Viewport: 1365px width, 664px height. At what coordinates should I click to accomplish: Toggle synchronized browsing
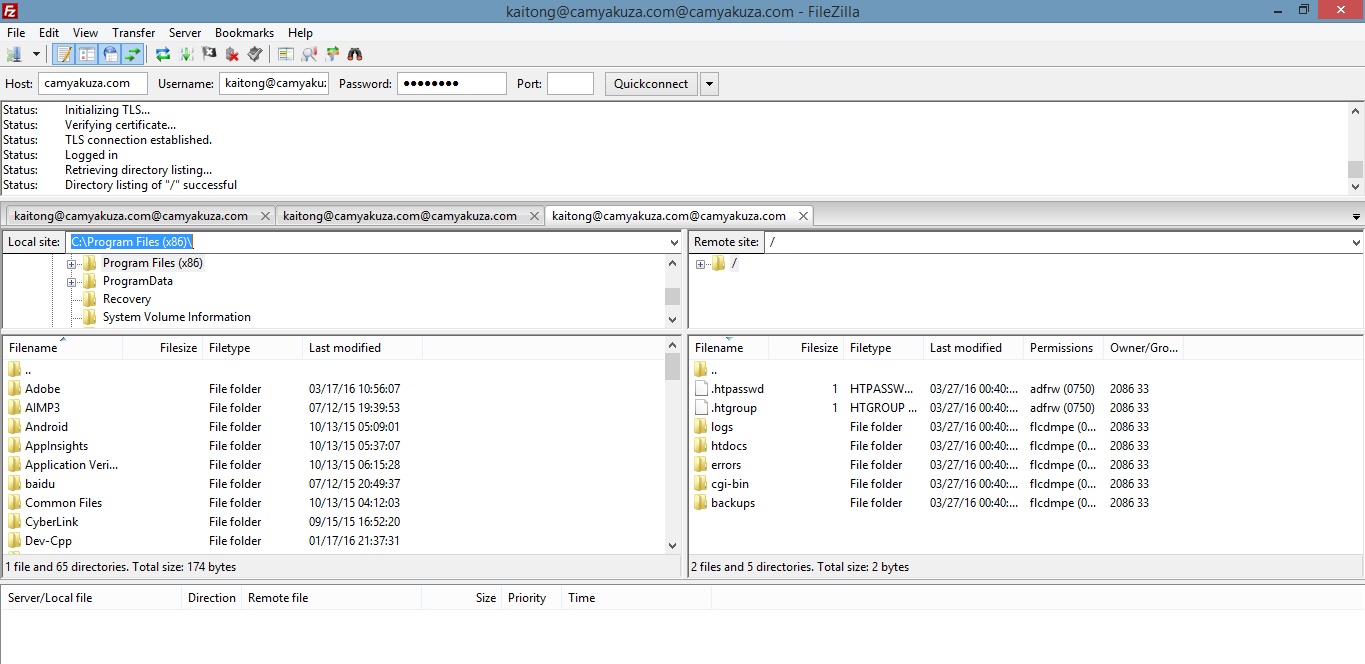(x=332, y=54)
